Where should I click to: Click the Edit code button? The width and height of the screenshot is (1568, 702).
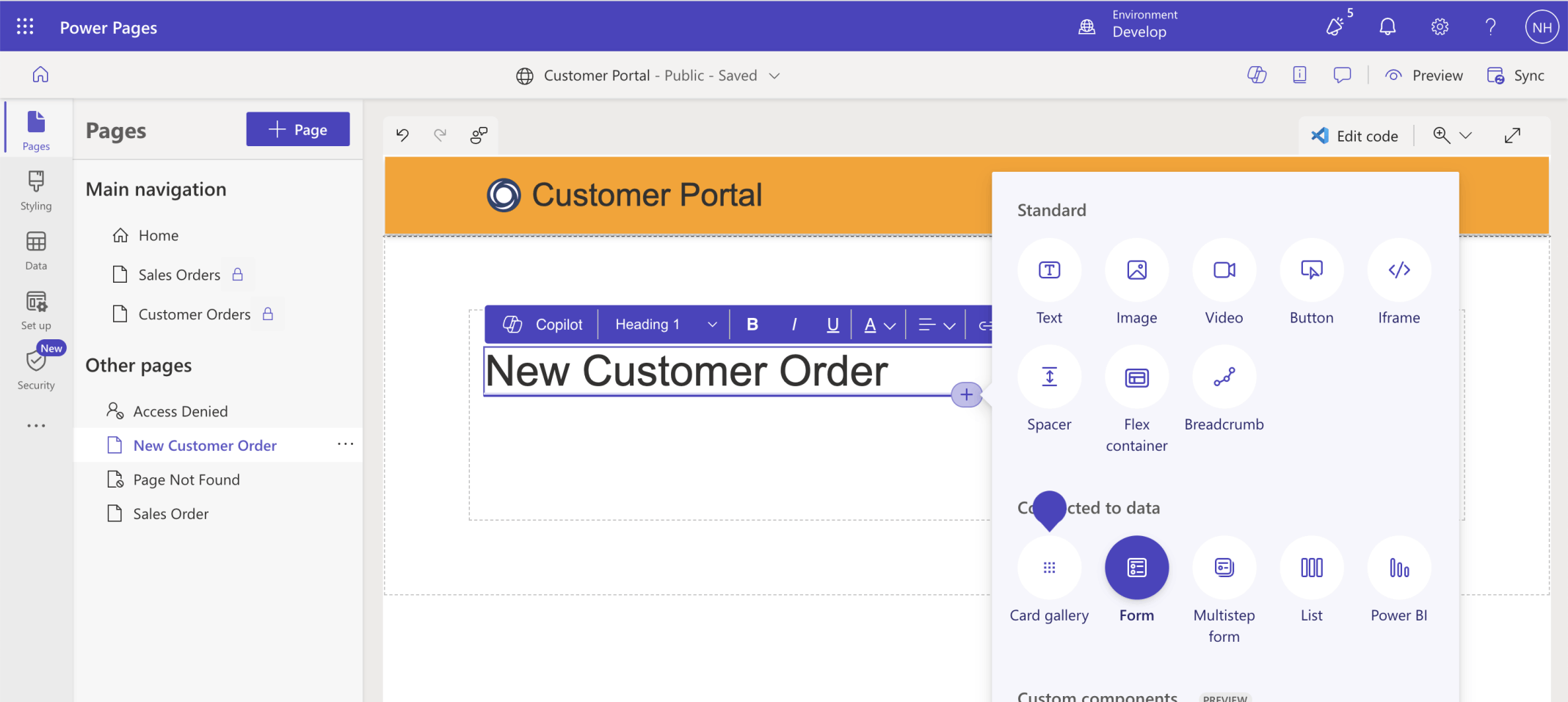point(1355,136)
